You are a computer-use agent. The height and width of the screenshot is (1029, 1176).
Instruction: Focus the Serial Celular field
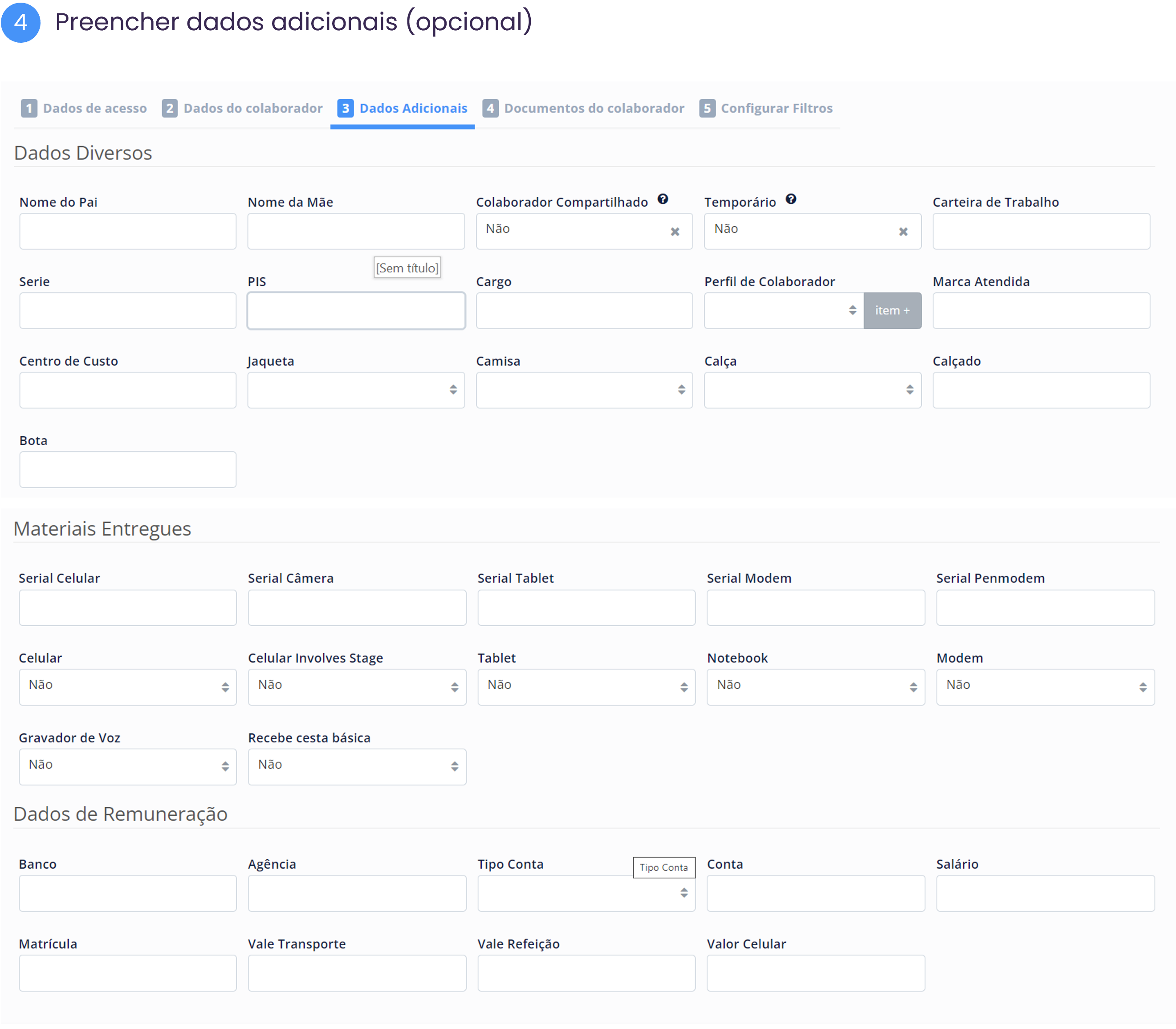[127, 607]
